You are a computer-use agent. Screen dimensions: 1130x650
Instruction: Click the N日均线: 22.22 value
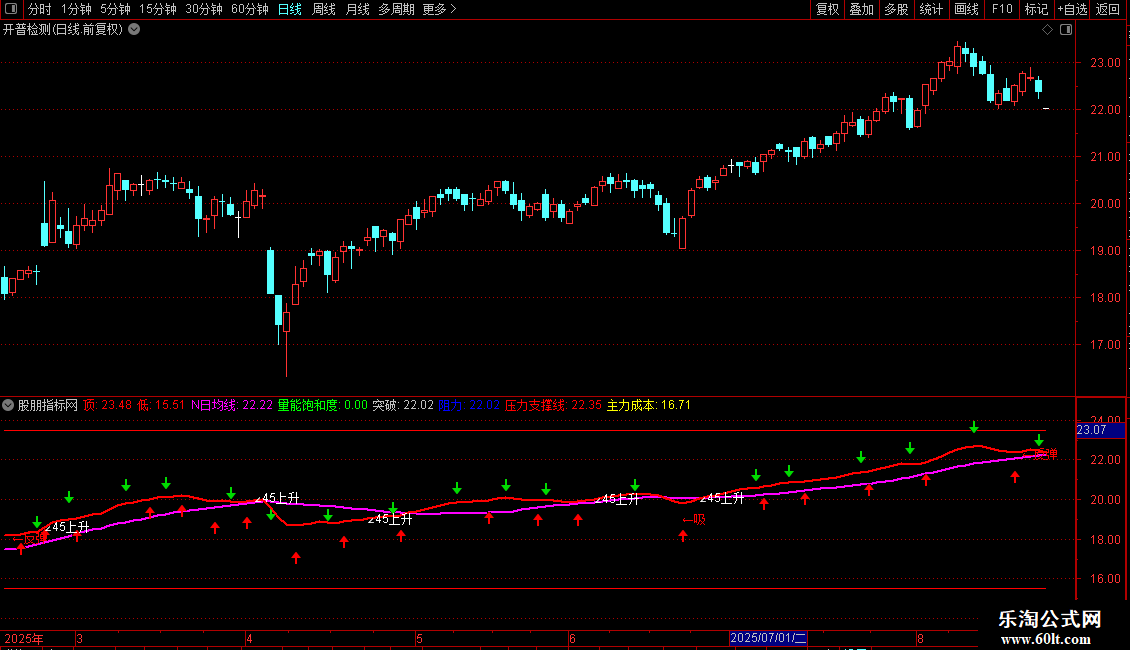pos(231,405)
